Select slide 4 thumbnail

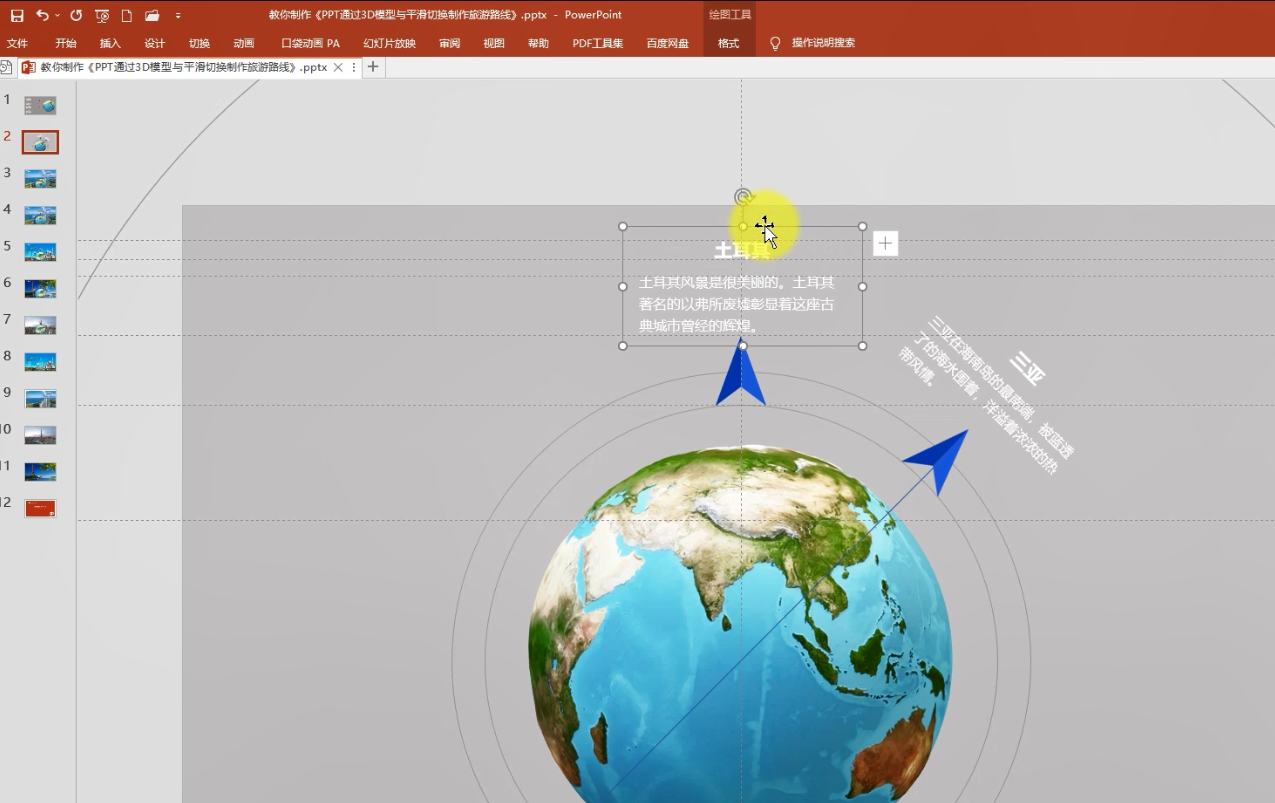pyautogui.click(x=40, y=215)
